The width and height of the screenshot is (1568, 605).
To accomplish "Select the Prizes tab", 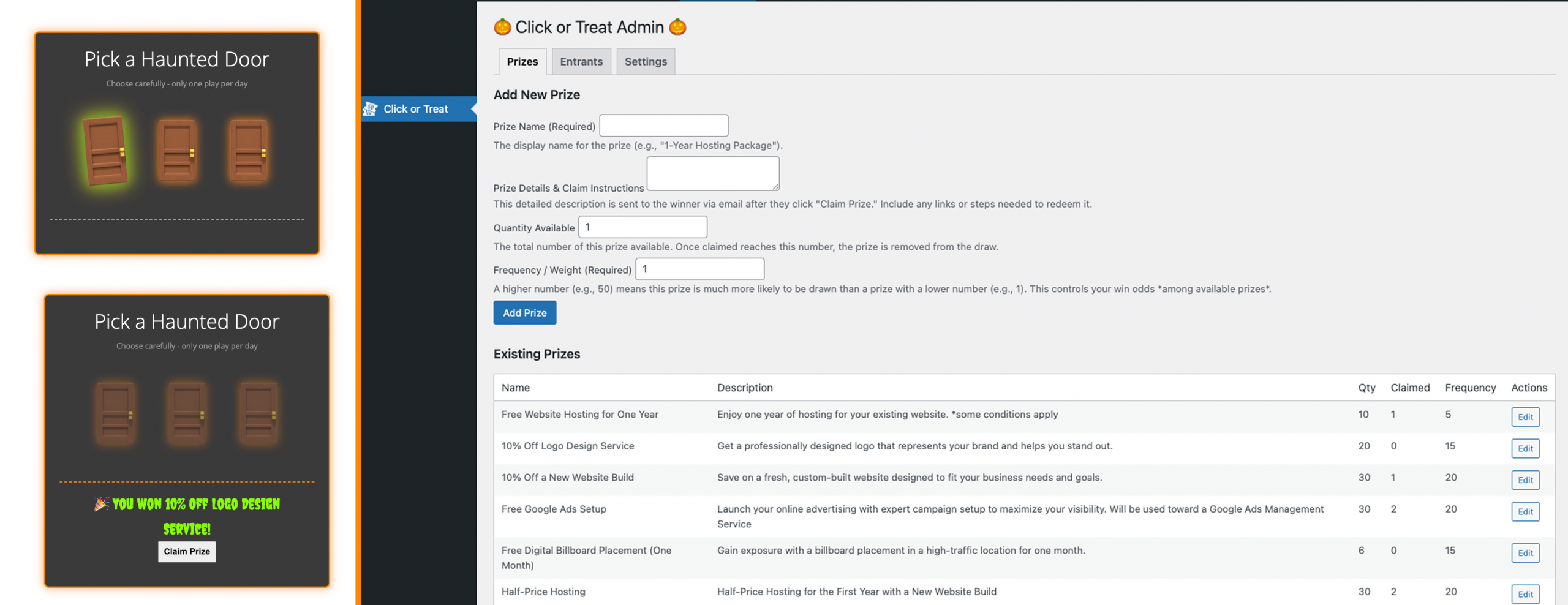I will [x=522, y=62].
